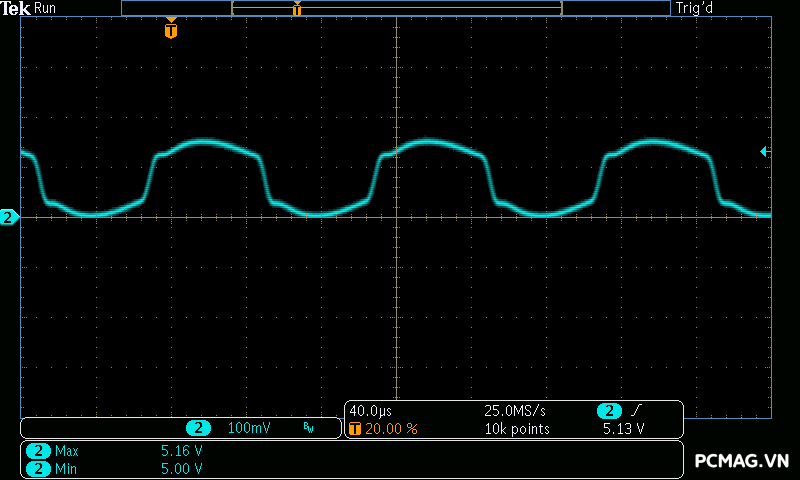This screenshot has width=800, height=480.
Task: Click the orange T icon beside 20.00 %
Action: point(355,429)
